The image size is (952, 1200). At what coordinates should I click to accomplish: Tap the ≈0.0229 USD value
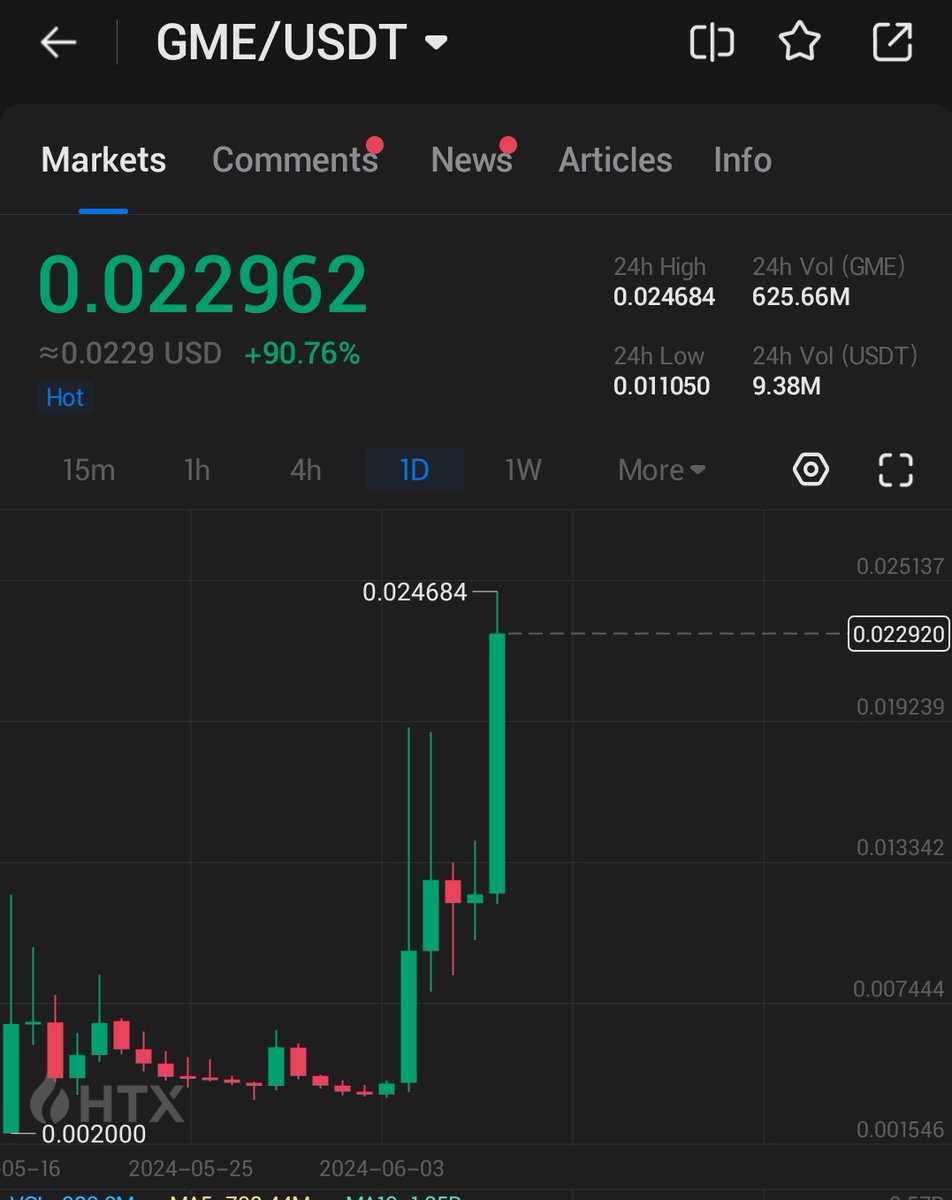(x=130, y=353)
